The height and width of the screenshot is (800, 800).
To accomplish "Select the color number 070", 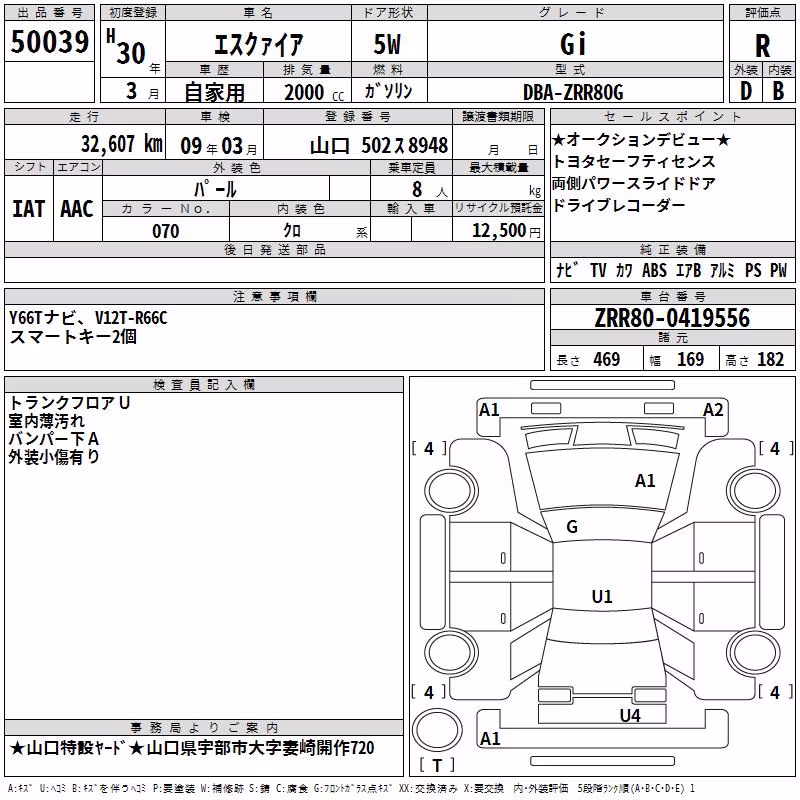I will [166, 231].
